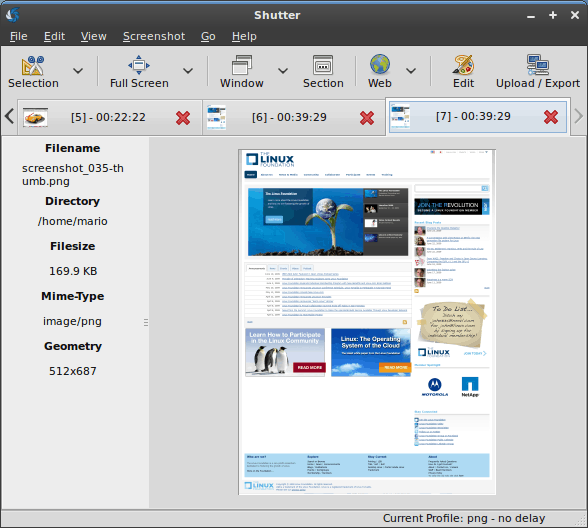Close tab [6] with red X
Viewport: 588px width, 528px height.
[367, 118]
